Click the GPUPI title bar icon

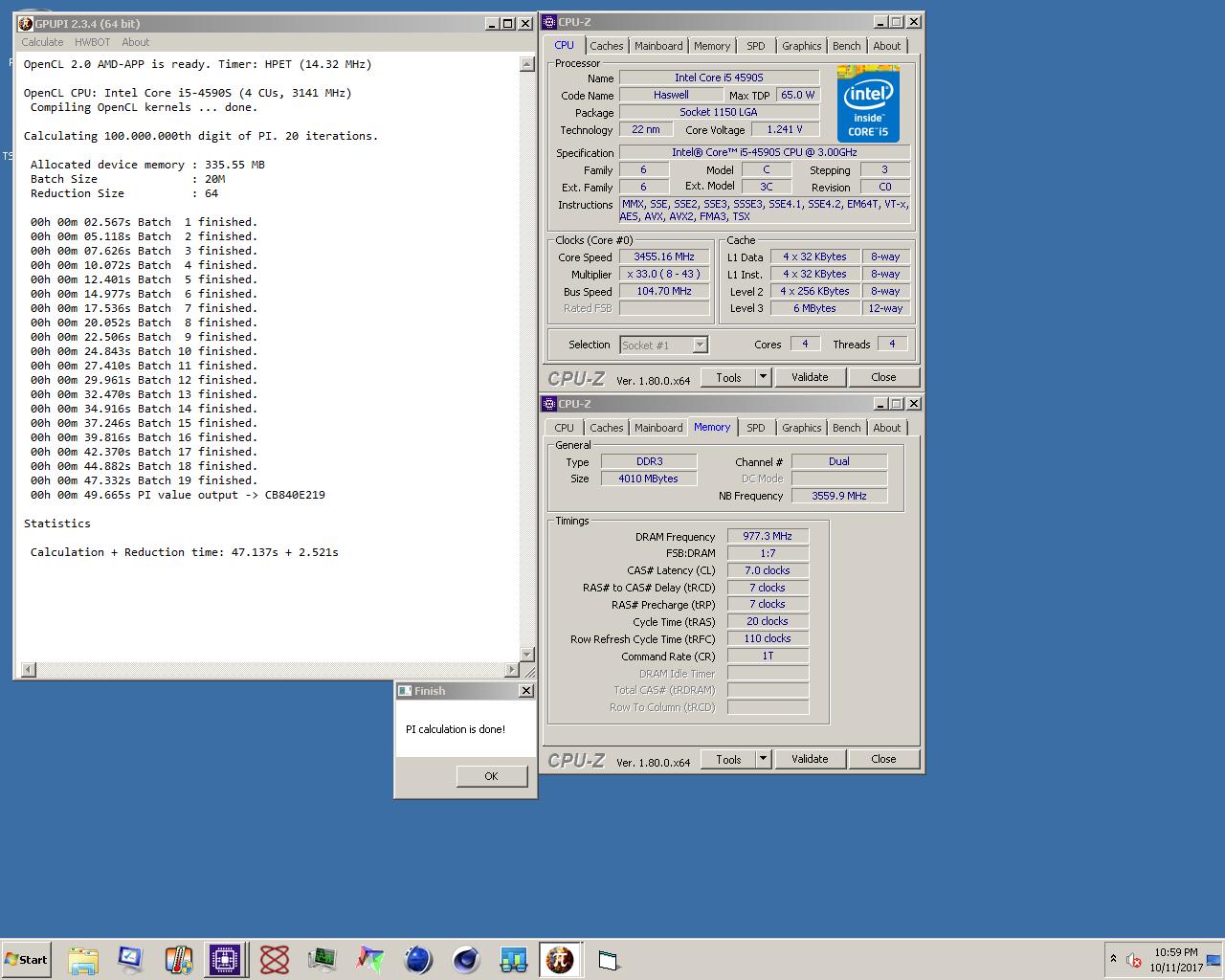[26, 24]
